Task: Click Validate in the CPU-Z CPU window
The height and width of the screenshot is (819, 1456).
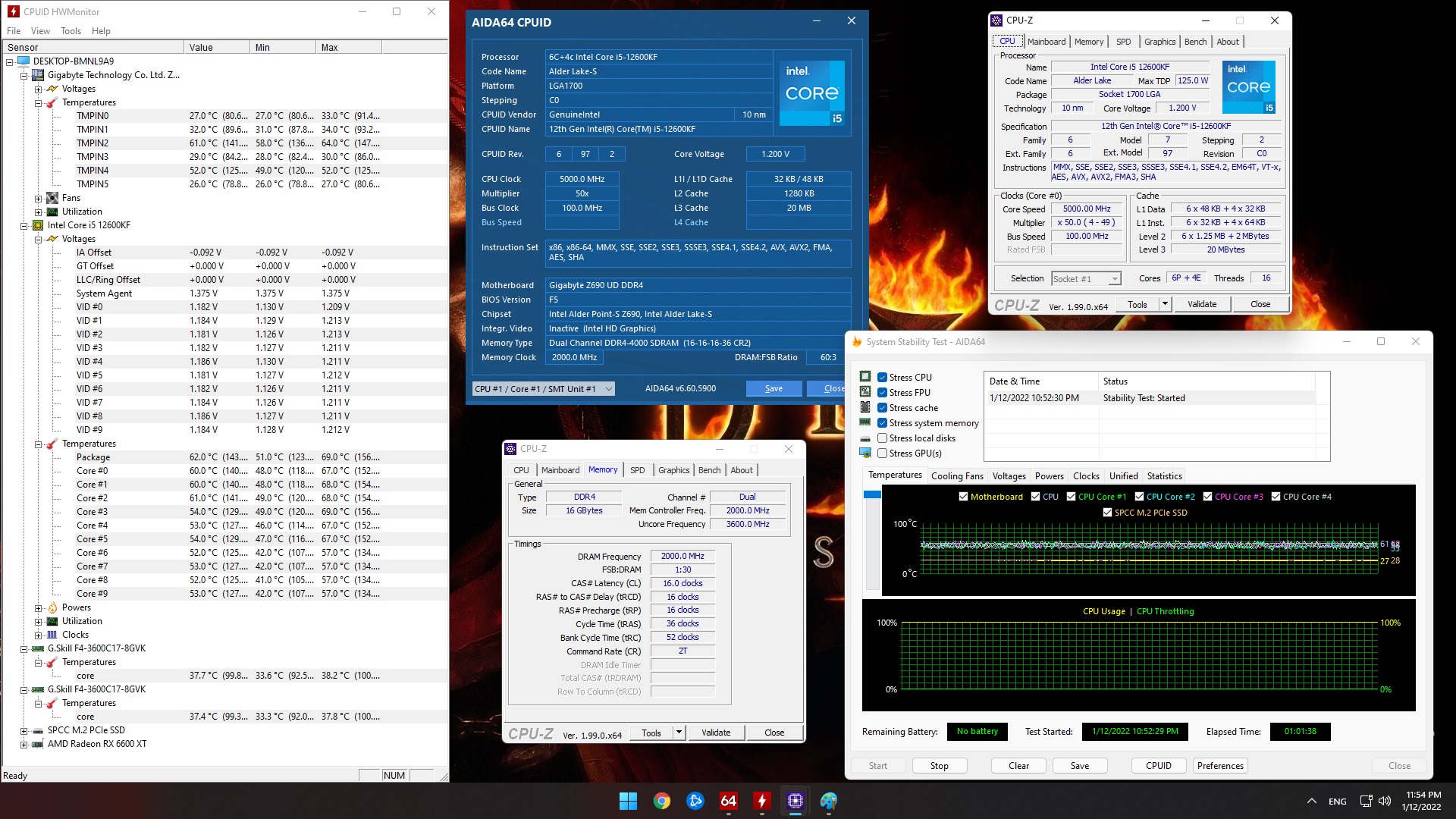Action: pos(1201,304)
